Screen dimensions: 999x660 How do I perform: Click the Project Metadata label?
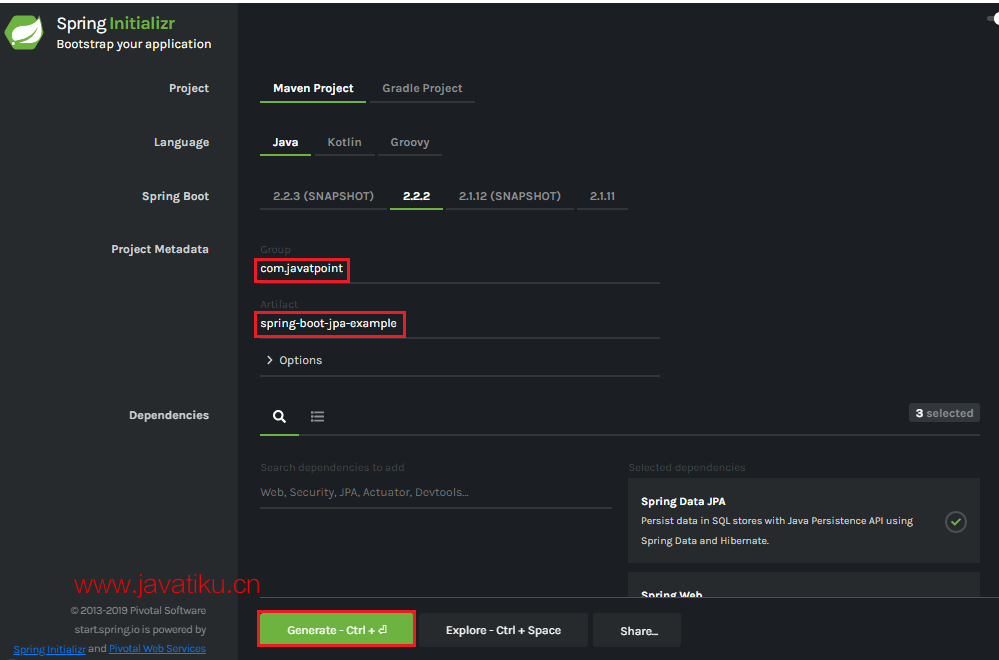[160, 249]
